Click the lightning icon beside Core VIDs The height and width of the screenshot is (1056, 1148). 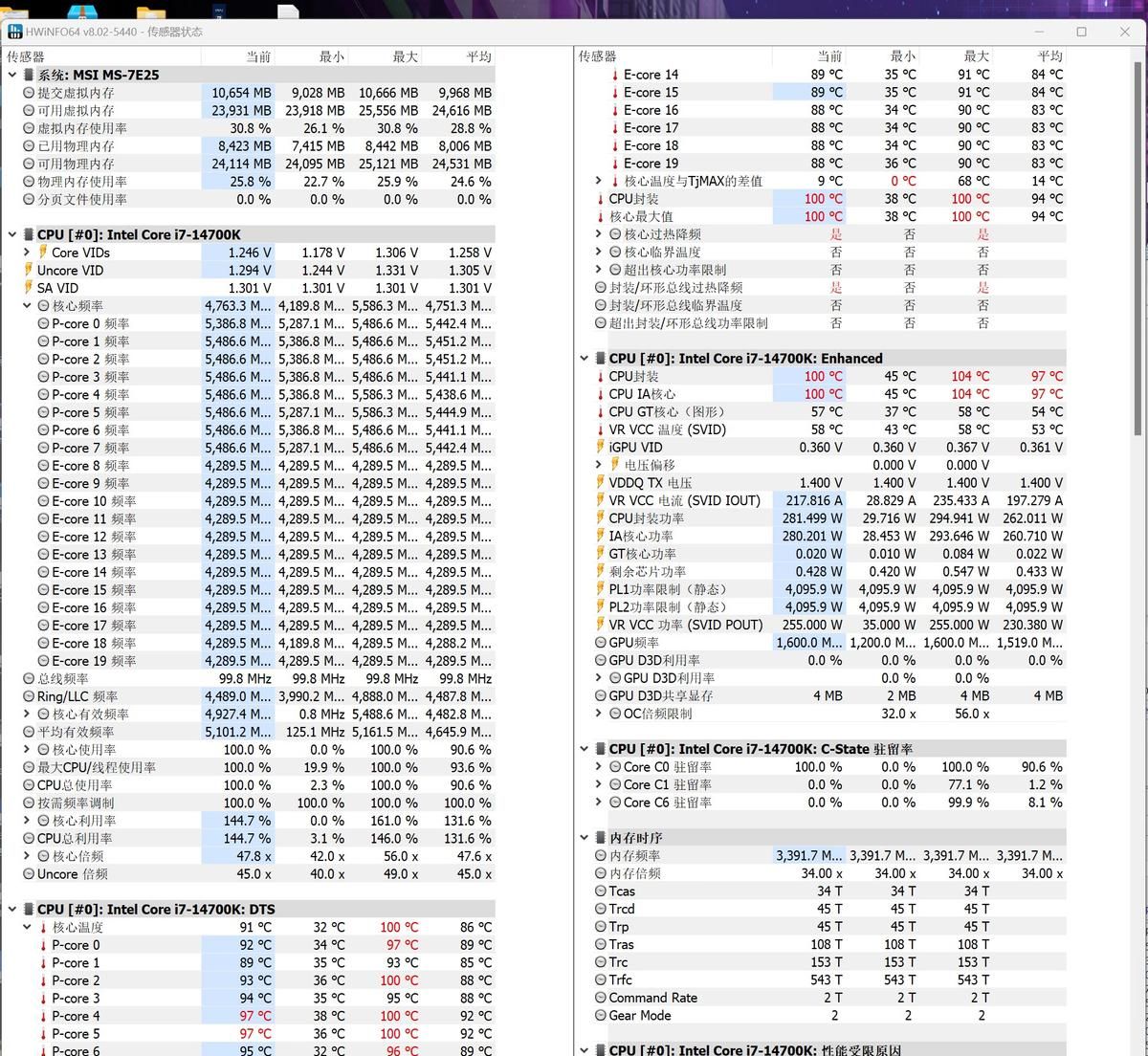pyautogui.click(x=43, y=253)
